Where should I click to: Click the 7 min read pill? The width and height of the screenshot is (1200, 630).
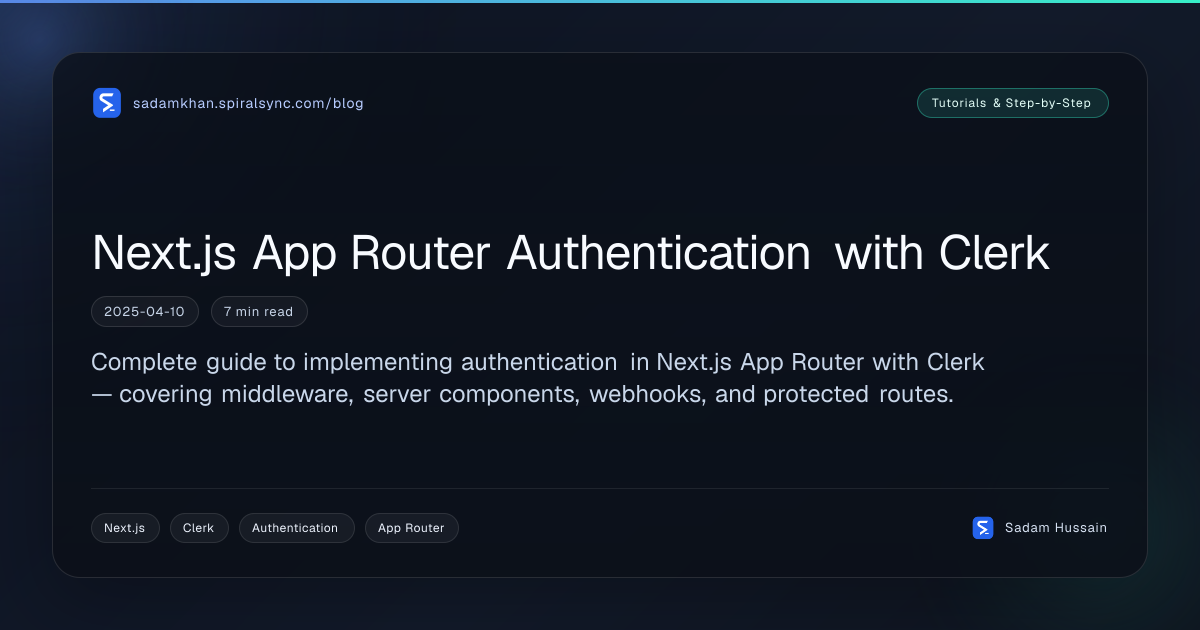tap(259, 312)
